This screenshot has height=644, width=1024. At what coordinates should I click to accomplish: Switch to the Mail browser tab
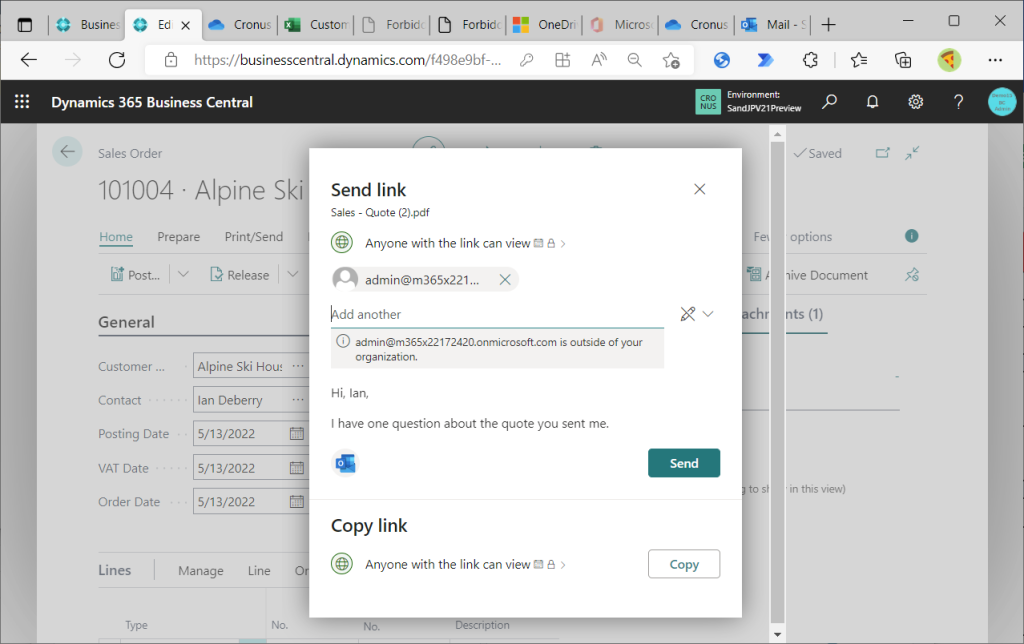coord(775,25)
